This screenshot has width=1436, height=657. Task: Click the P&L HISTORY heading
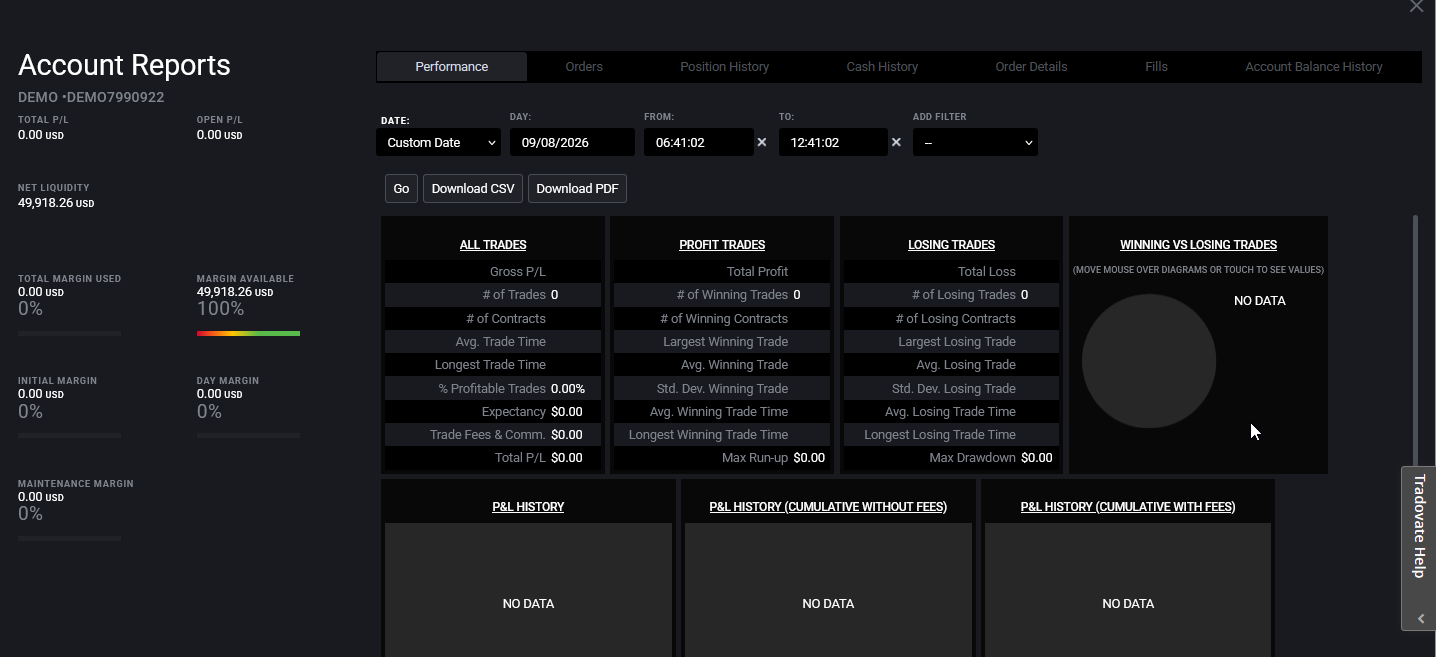pyautogui.click(x=528, y=507)
